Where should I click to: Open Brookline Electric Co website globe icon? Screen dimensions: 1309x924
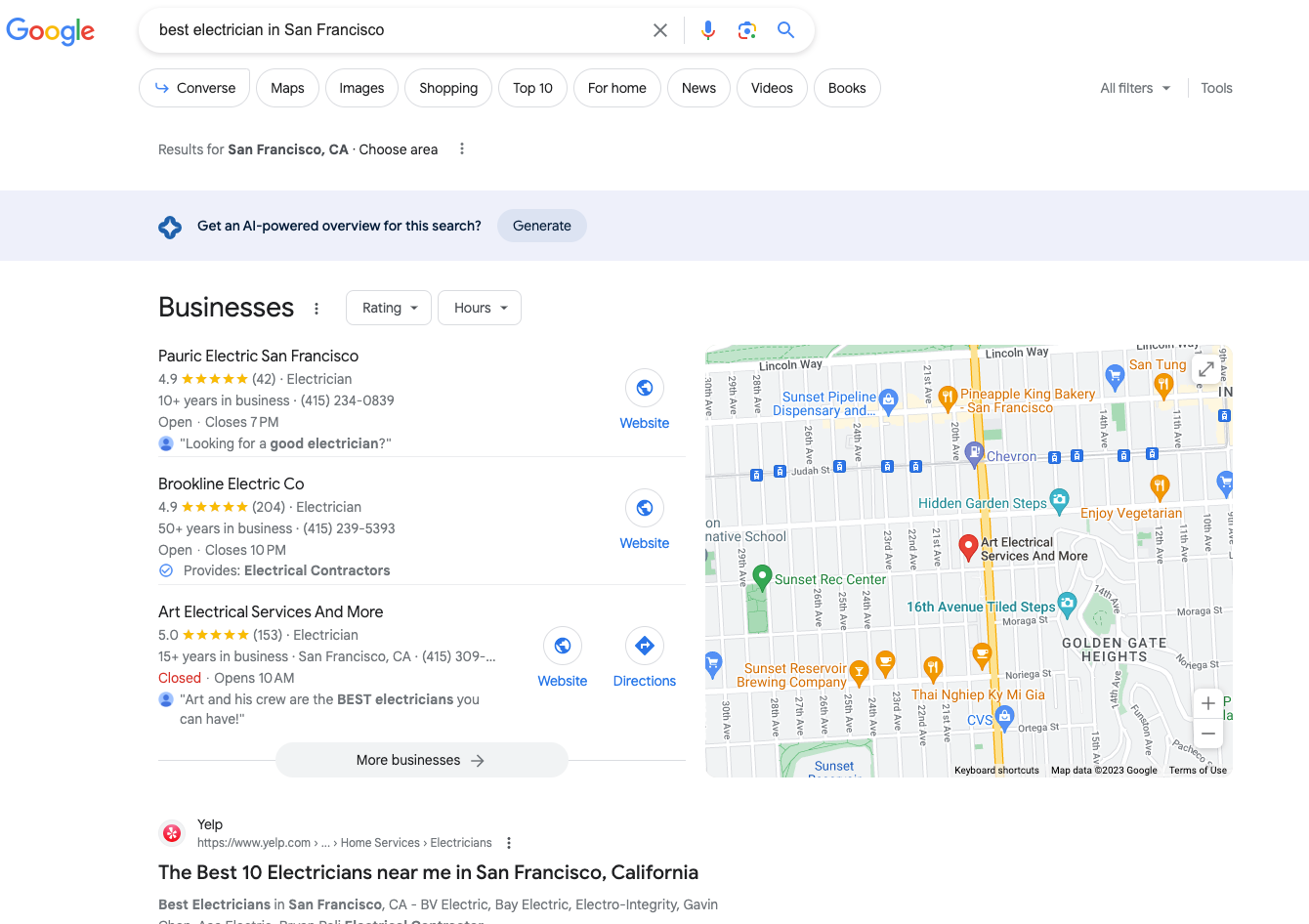tap(645, 508)
